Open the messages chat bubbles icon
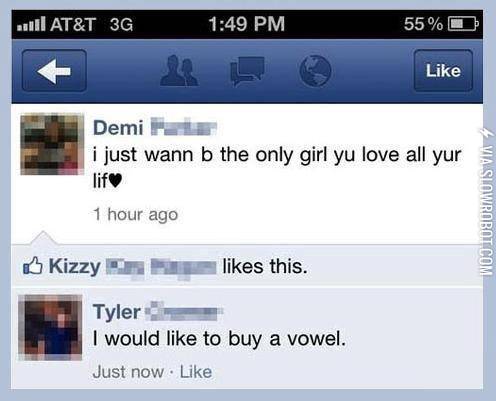 point(247,71)
